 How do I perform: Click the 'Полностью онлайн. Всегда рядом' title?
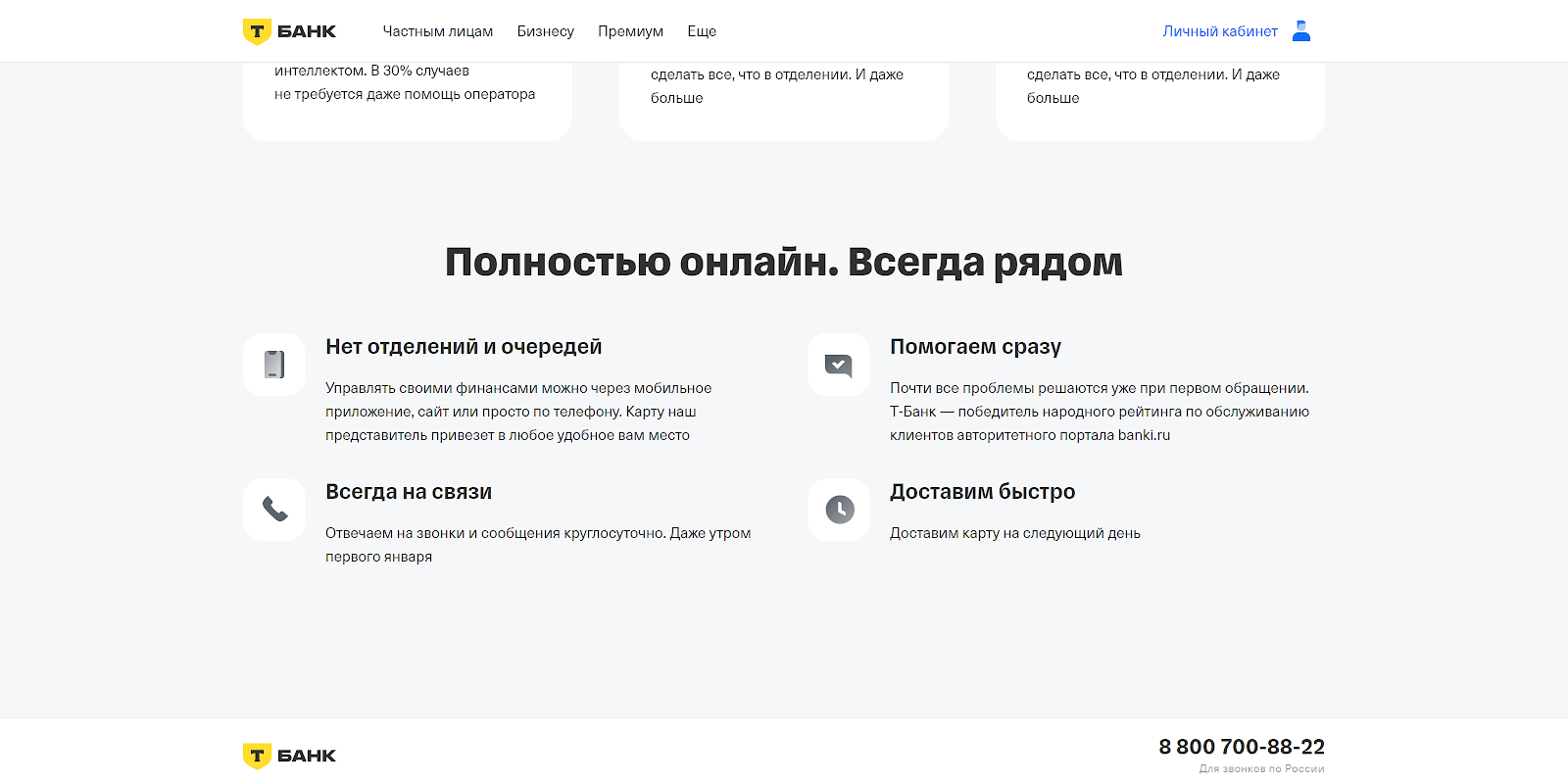[784, 263]
